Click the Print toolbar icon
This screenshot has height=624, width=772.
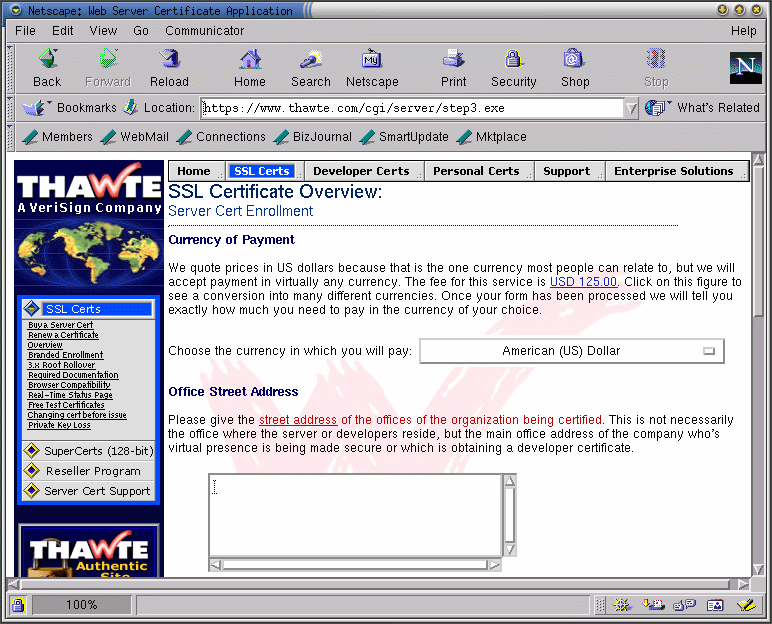[453, 67]
